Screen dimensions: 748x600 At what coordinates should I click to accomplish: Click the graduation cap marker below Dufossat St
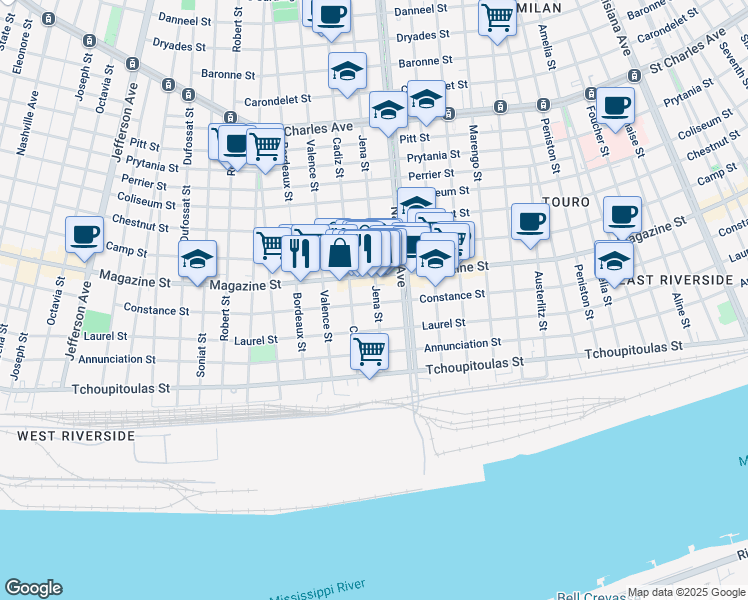tap(197, 263)
